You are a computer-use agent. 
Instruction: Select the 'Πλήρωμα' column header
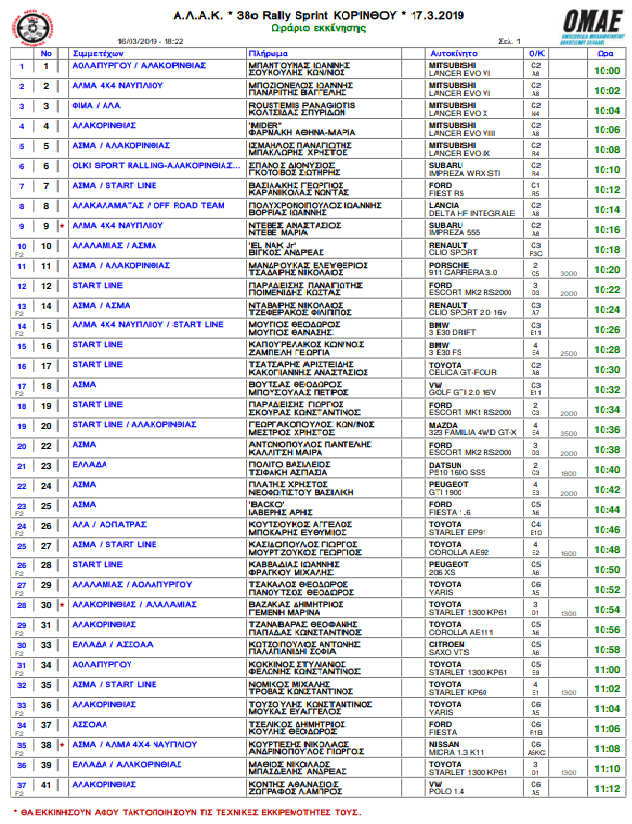tap(268, 53)
